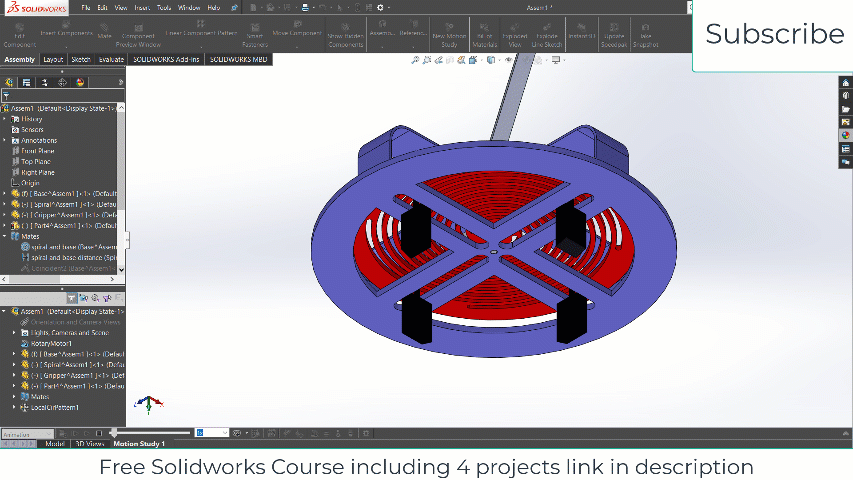
Task: Click the Print icon in top toolbar
Action: pyautogui.click(x=305, y=8)
